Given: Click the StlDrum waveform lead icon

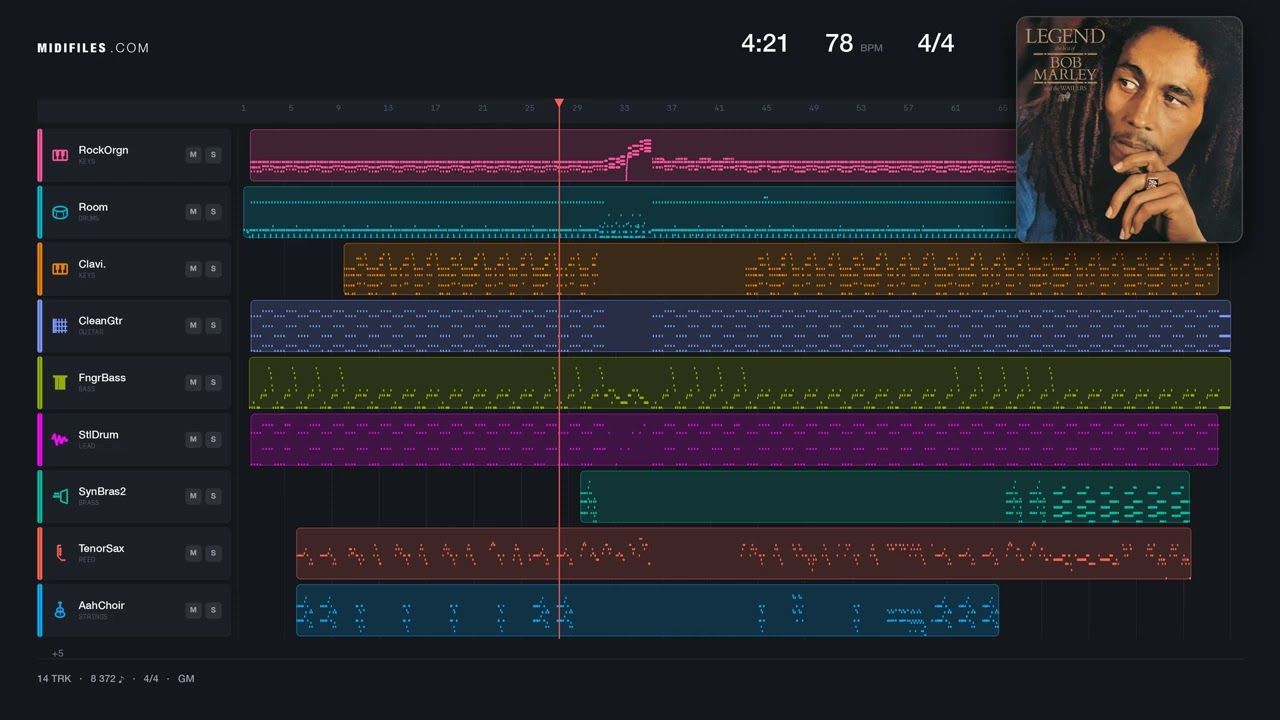Looking at the screenshot, I should pyautogui.click(x=60, y=440).
